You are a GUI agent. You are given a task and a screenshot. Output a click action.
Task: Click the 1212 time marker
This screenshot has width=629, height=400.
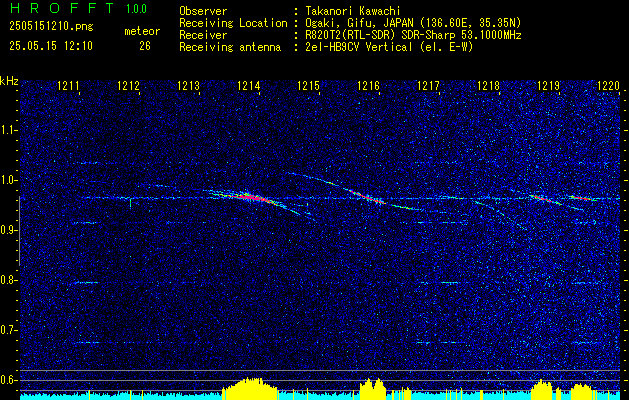coord(128,85)
